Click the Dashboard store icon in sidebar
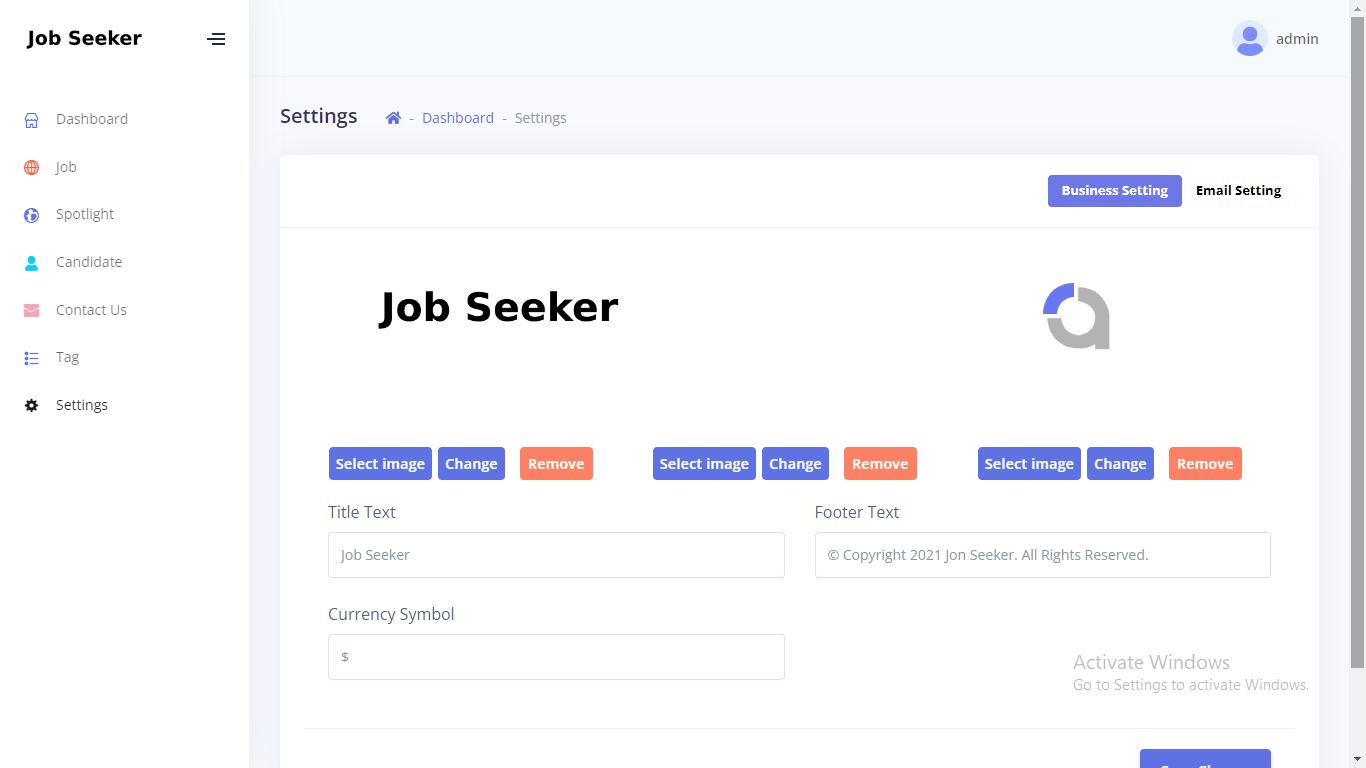 pyautogui.click(x=31, y=120)
